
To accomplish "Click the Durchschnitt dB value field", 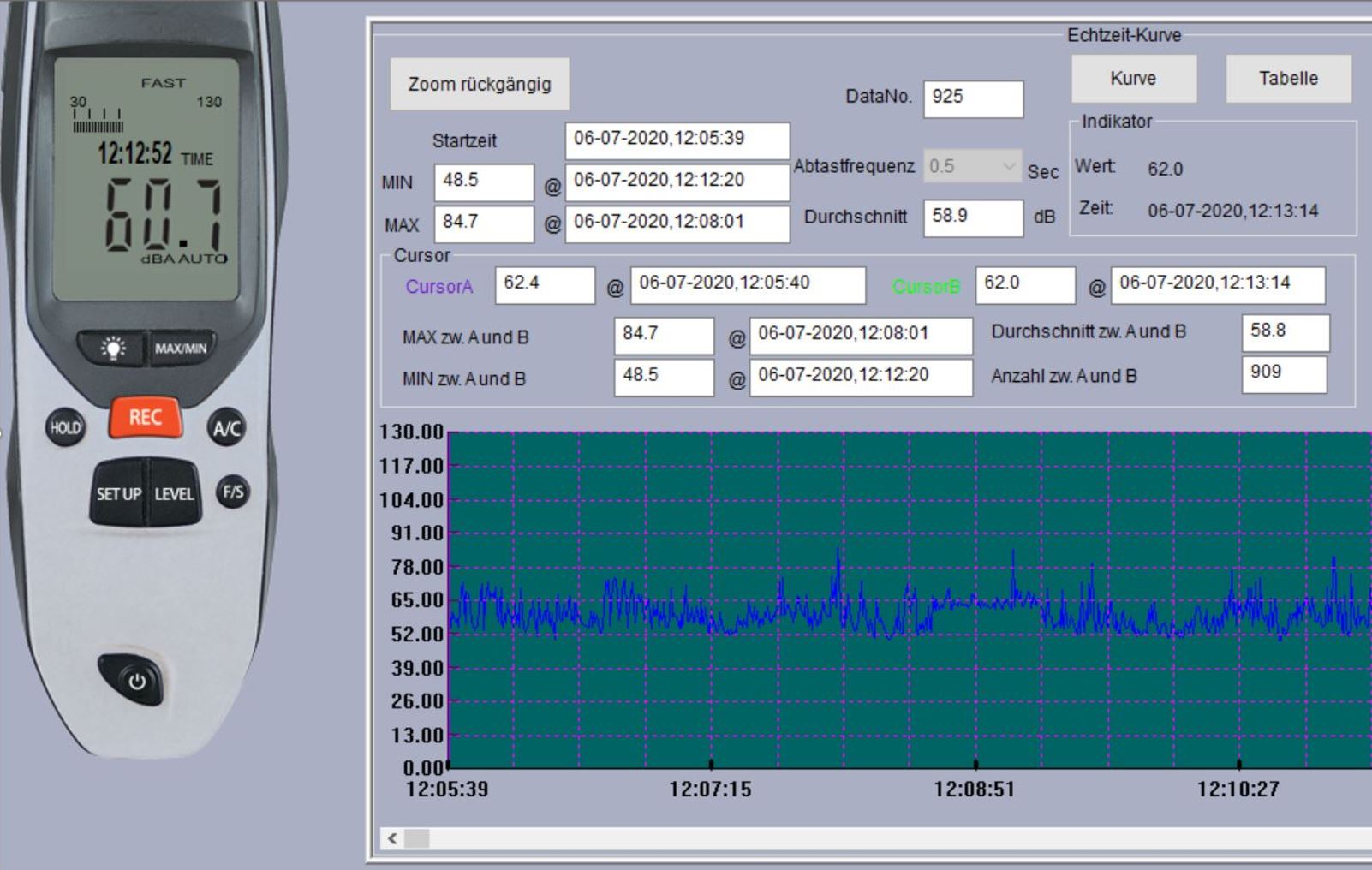I will coord(973,217).
